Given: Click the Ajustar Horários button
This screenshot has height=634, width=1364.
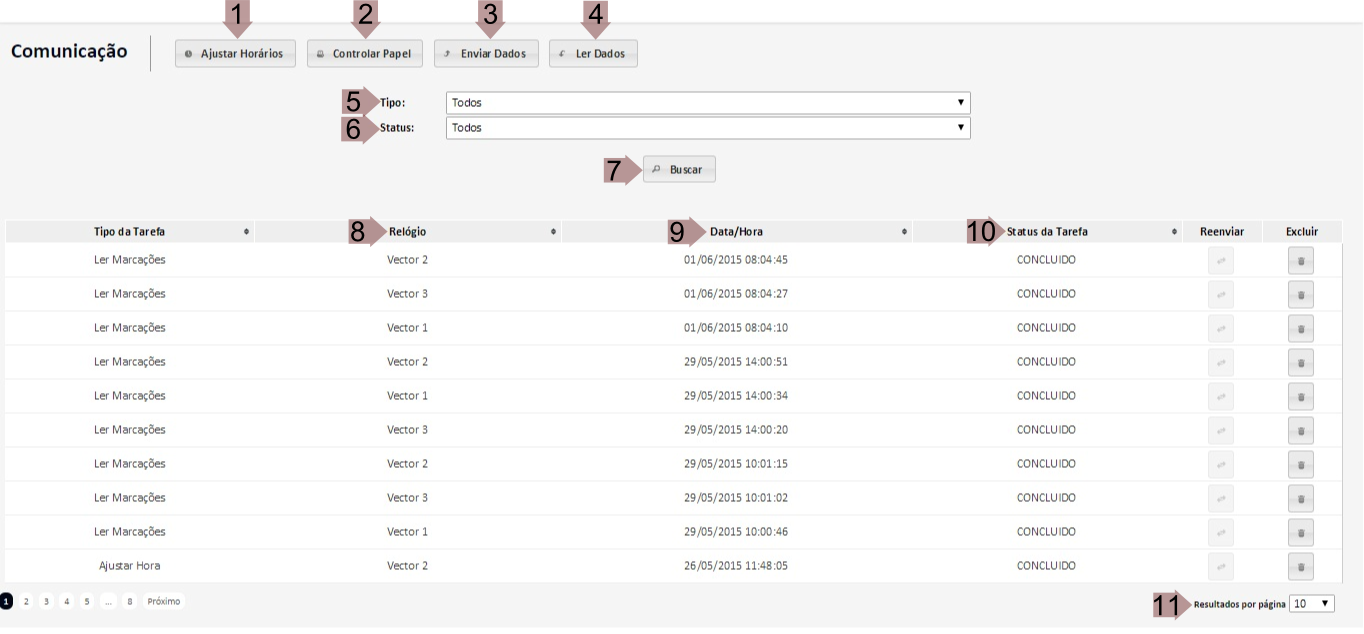Looking at the screenshot, I should pos(235,54).
